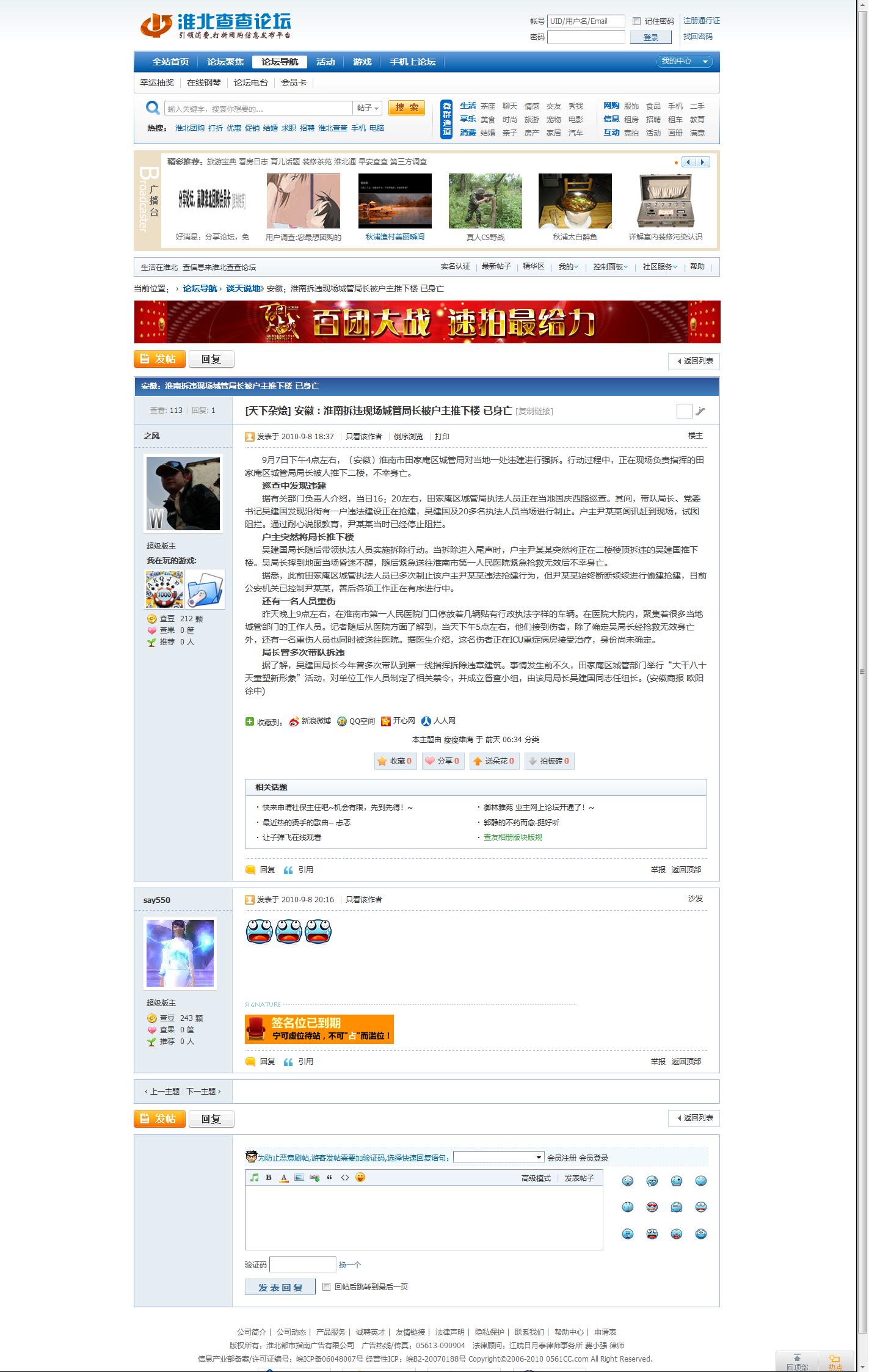Share the post to QQ空间 icon
The image size is (869, 1372).
click(342, 721)
